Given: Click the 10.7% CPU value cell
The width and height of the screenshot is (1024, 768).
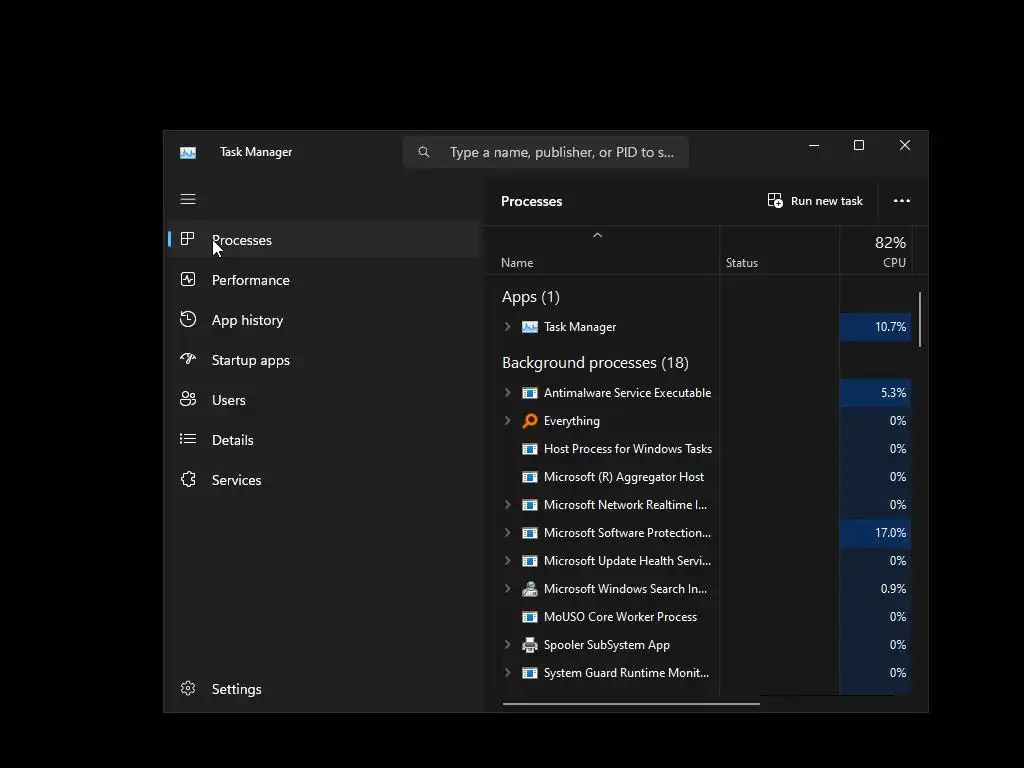Looking at the screenshot, I should pos(876,327).
